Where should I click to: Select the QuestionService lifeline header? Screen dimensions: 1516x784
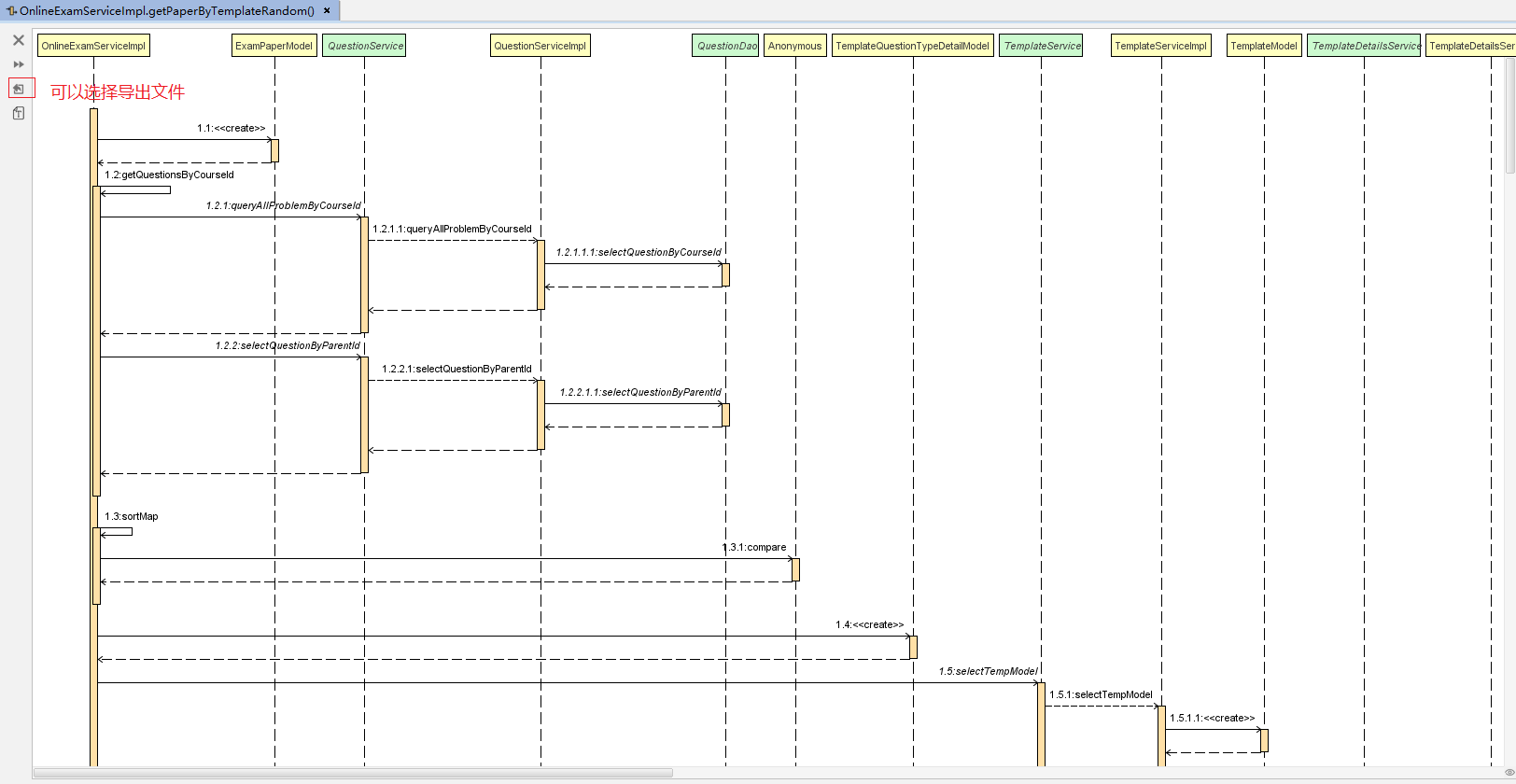click(365, 46)
